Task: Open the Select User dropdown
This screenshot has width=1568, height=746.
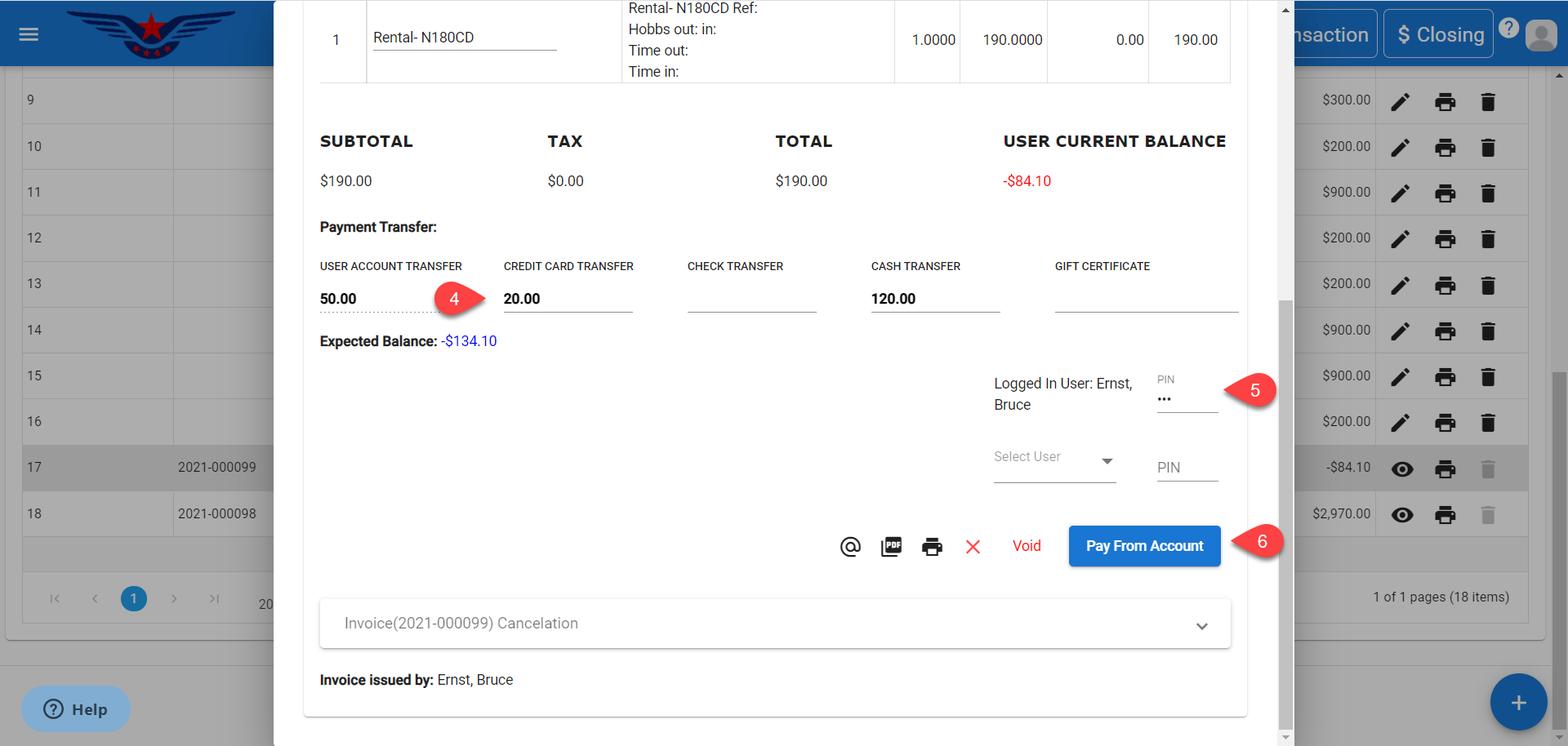Action: pos(1053,460)
